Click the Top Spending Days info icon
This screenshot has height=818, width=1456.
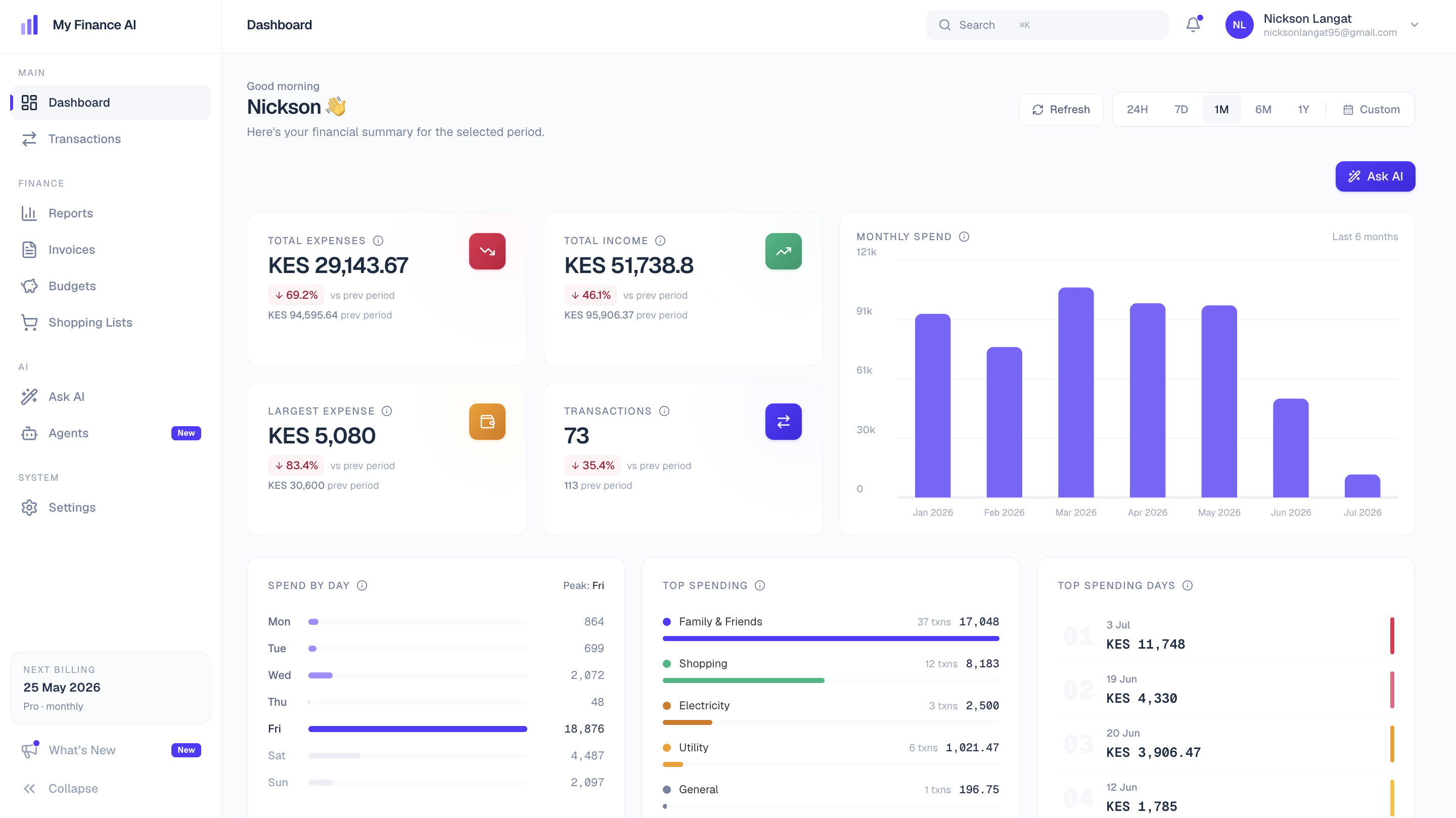[1188, 585]
